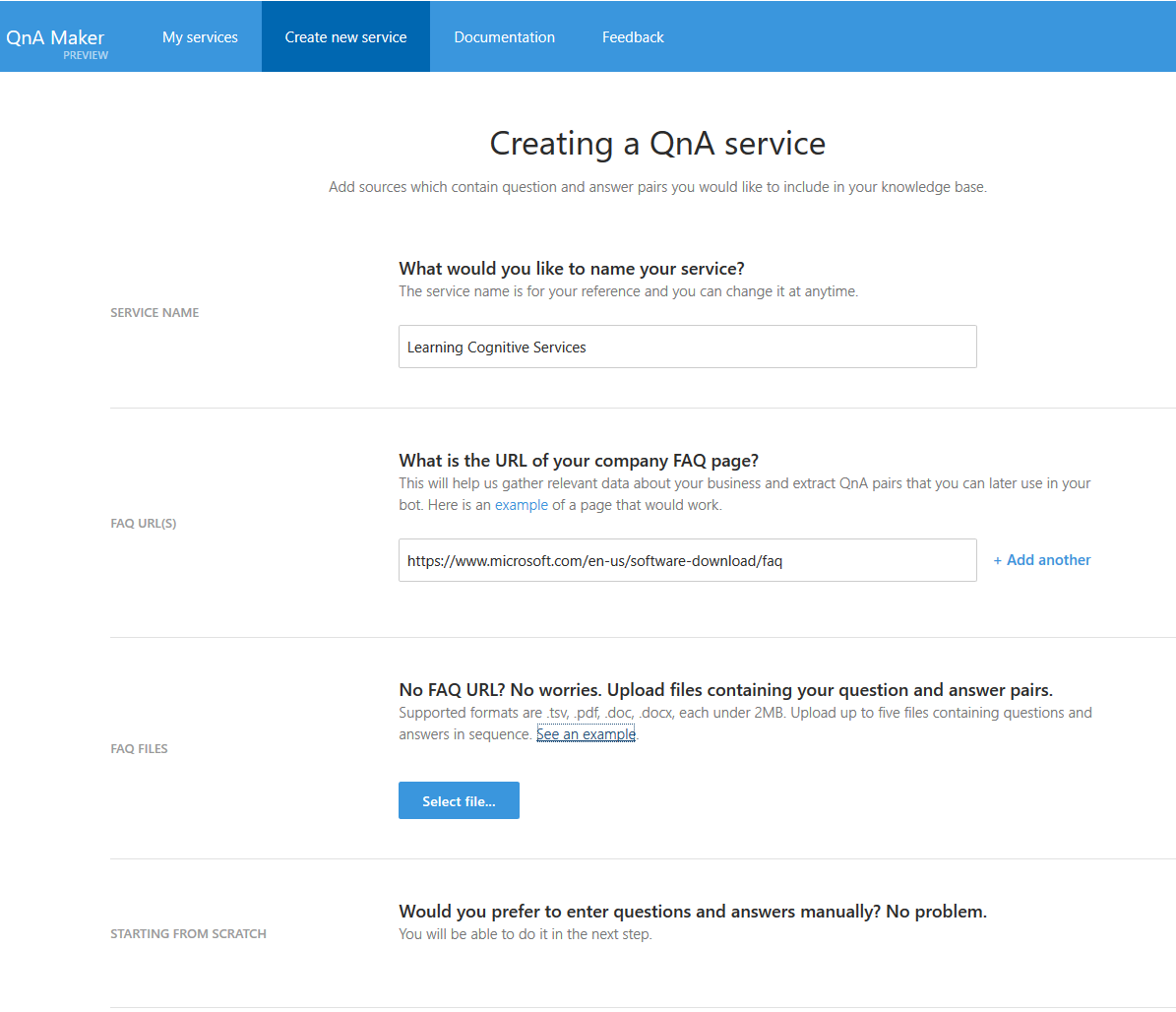Screen dimensions: 1176x1012
Task: Click the Select file button
Action: click(x=459, y=800)
